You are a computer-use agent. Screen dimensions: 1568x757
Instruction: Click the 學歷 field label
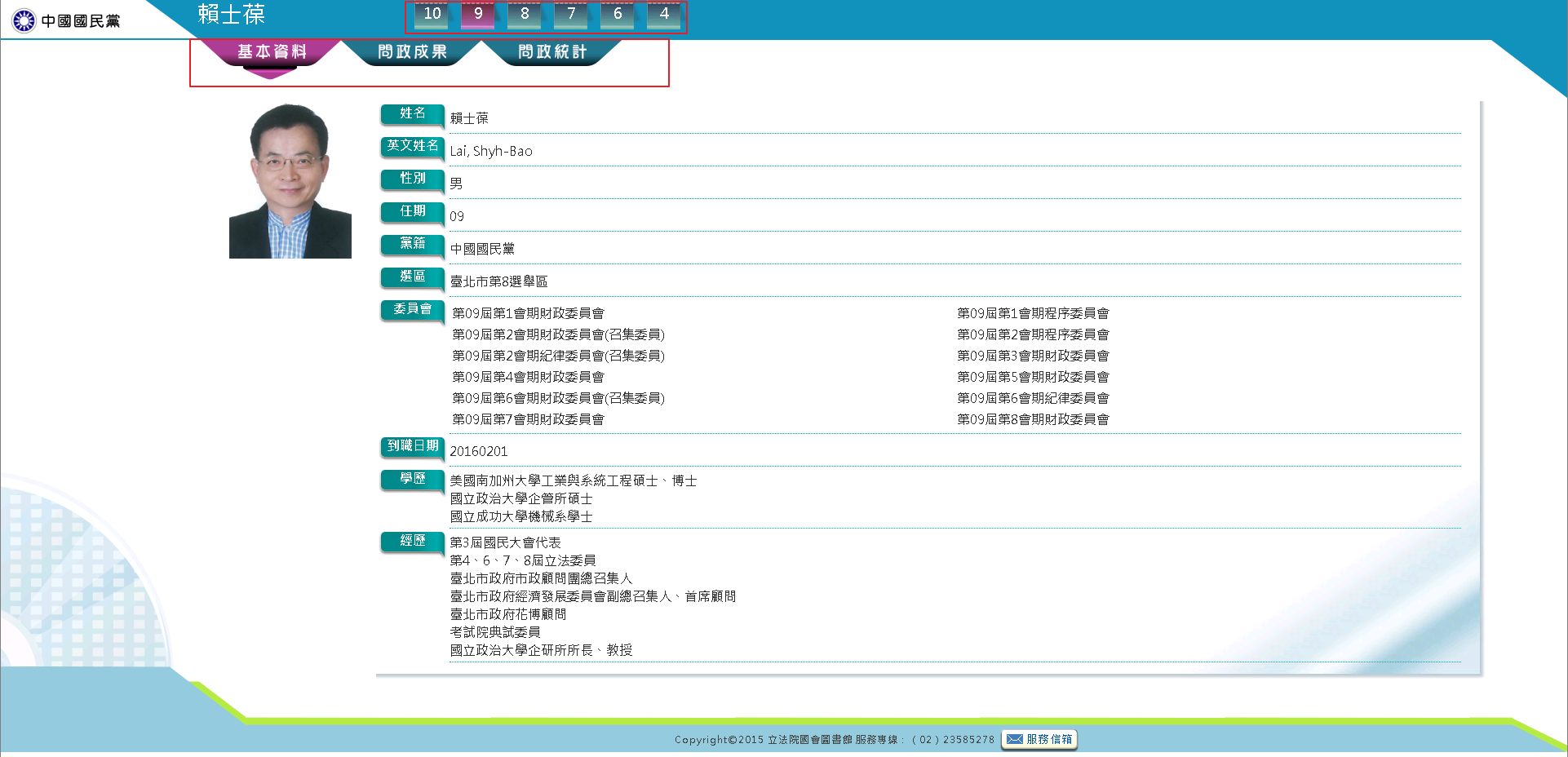tap(412, 479)
